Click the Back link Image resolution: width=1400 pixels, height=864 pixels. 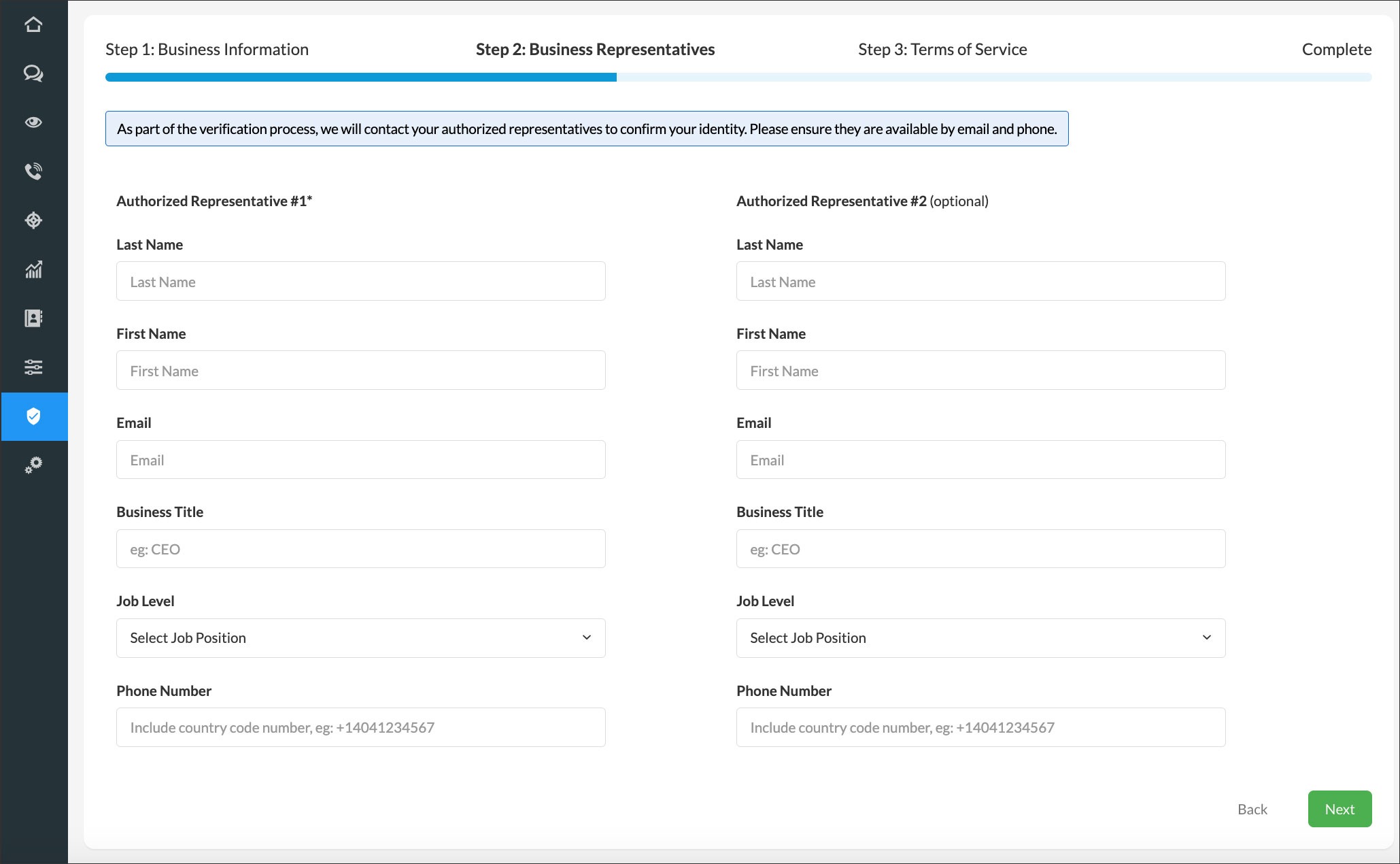pyautogui.click(x=1252, y=809)
